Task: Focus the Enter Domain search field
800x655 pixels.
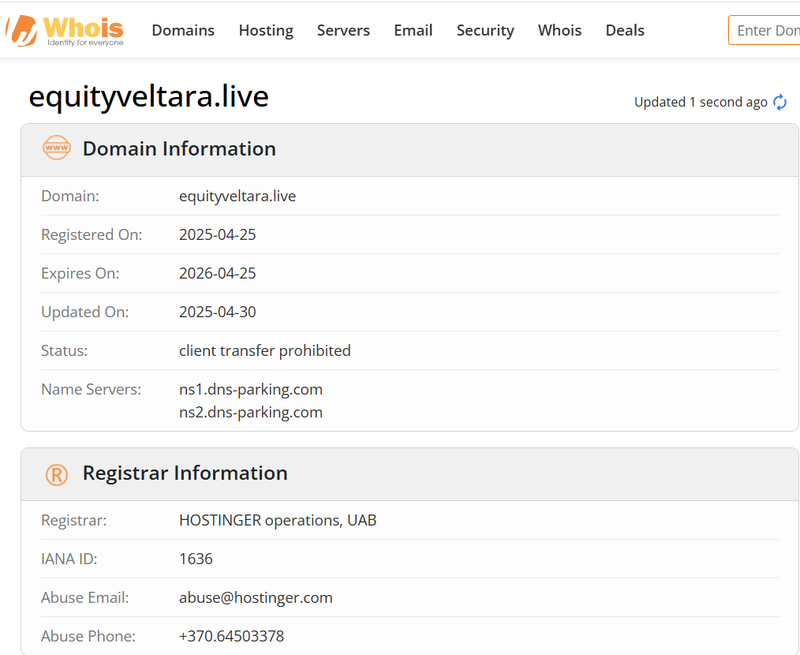Action: [x=764, y=31]
